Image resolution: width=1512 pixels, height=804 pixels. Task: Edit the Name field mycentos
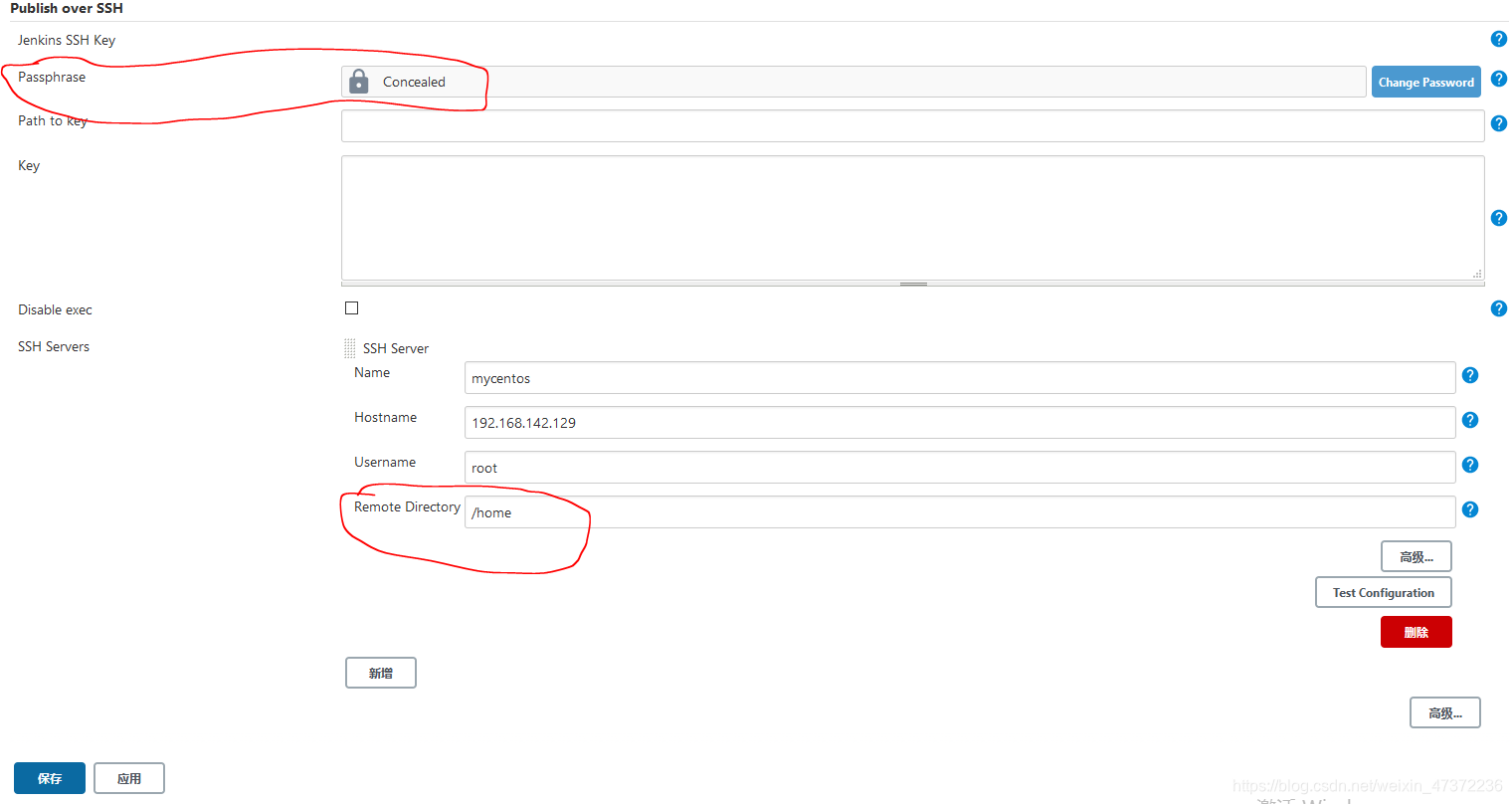pyautogui.click(x=960, y=378)
